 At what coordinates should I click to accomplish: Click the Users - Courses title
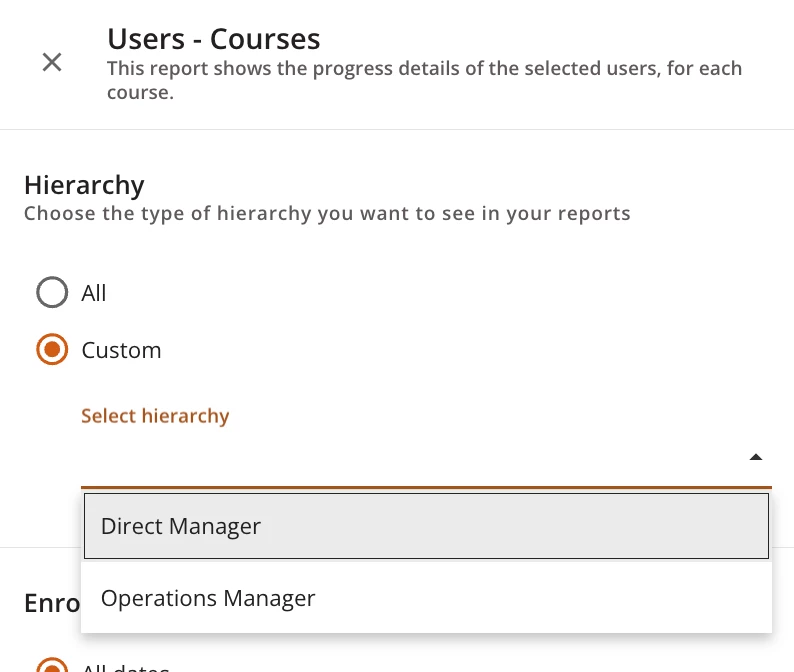click(214, 39)
